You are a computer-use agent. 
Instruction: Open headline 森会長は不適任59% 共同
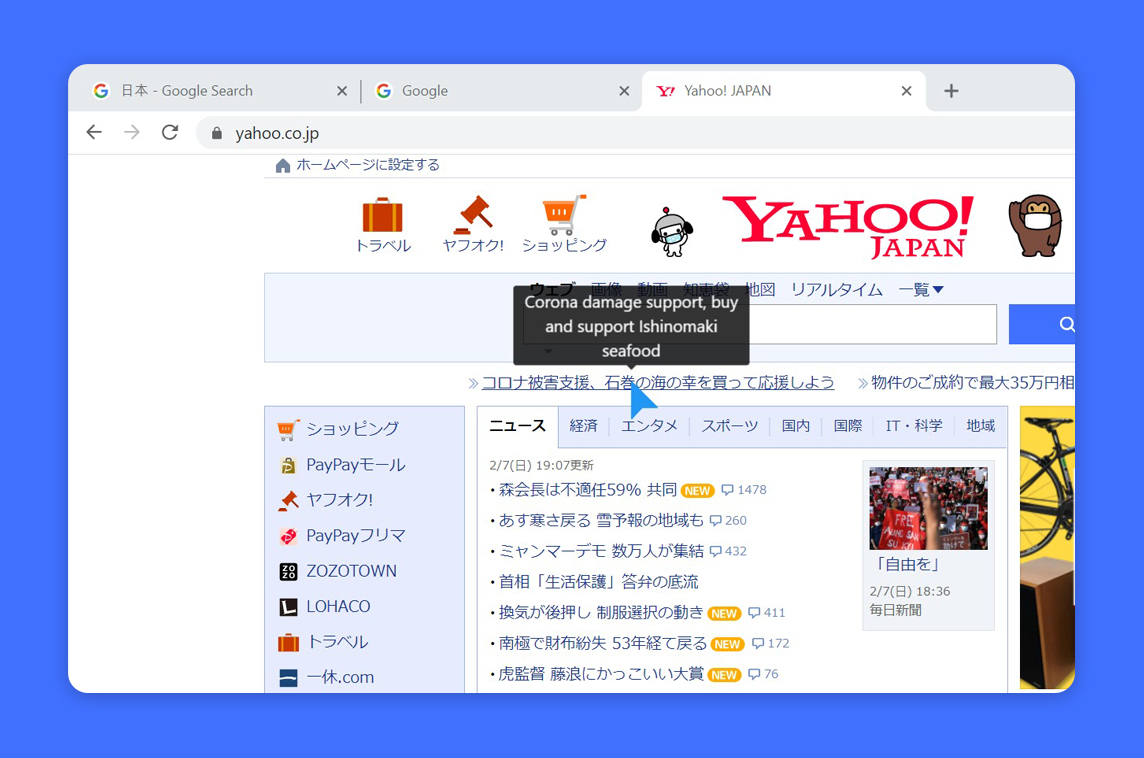(x=587, y=490)
